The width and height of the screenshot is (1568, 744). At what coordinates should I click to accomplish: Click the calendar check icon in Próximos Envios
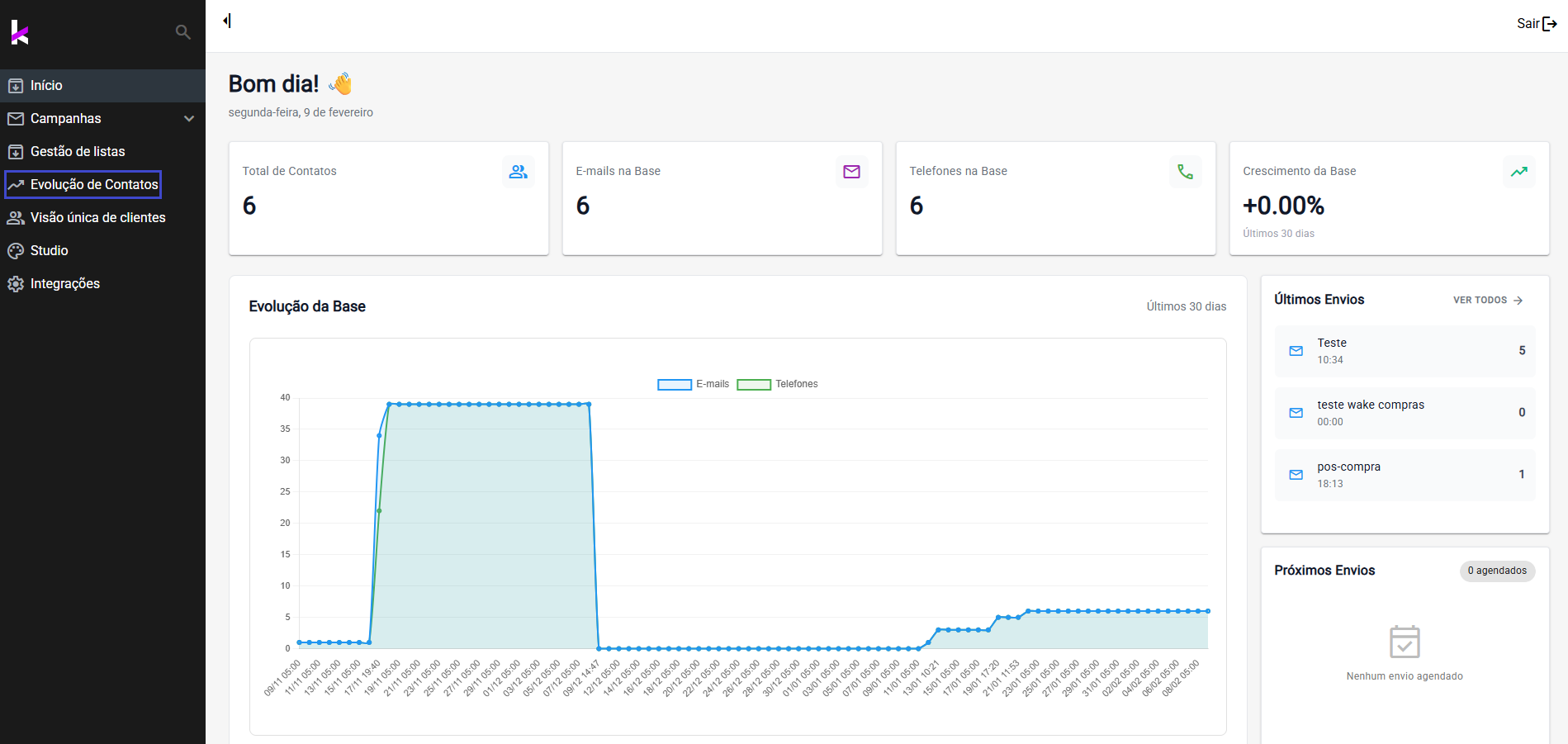click(1404, 642)
